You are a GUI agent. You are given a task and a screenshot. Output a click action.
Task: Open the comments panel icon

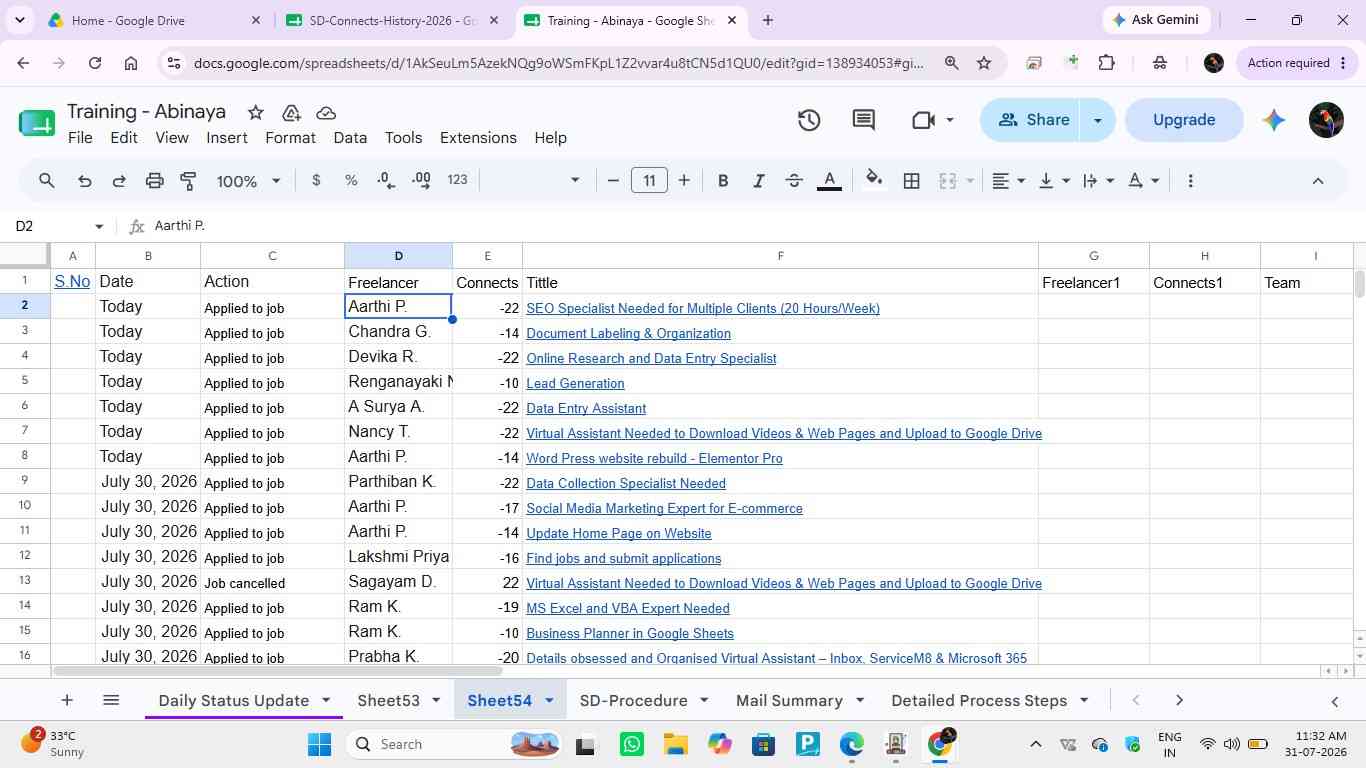pos(864,120)
